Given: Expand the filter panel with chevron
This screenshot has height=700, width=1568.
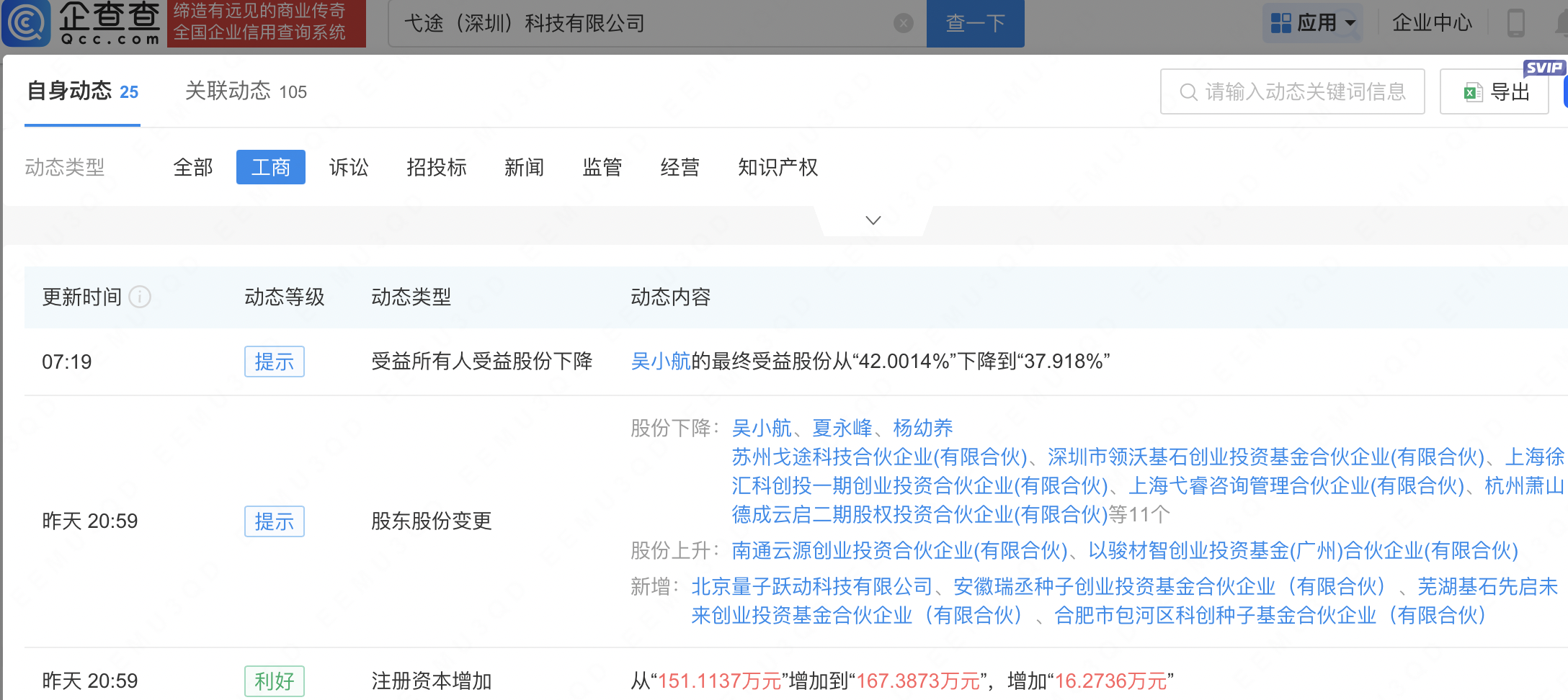Looking at the screenshot, I should tap(873, 220).
